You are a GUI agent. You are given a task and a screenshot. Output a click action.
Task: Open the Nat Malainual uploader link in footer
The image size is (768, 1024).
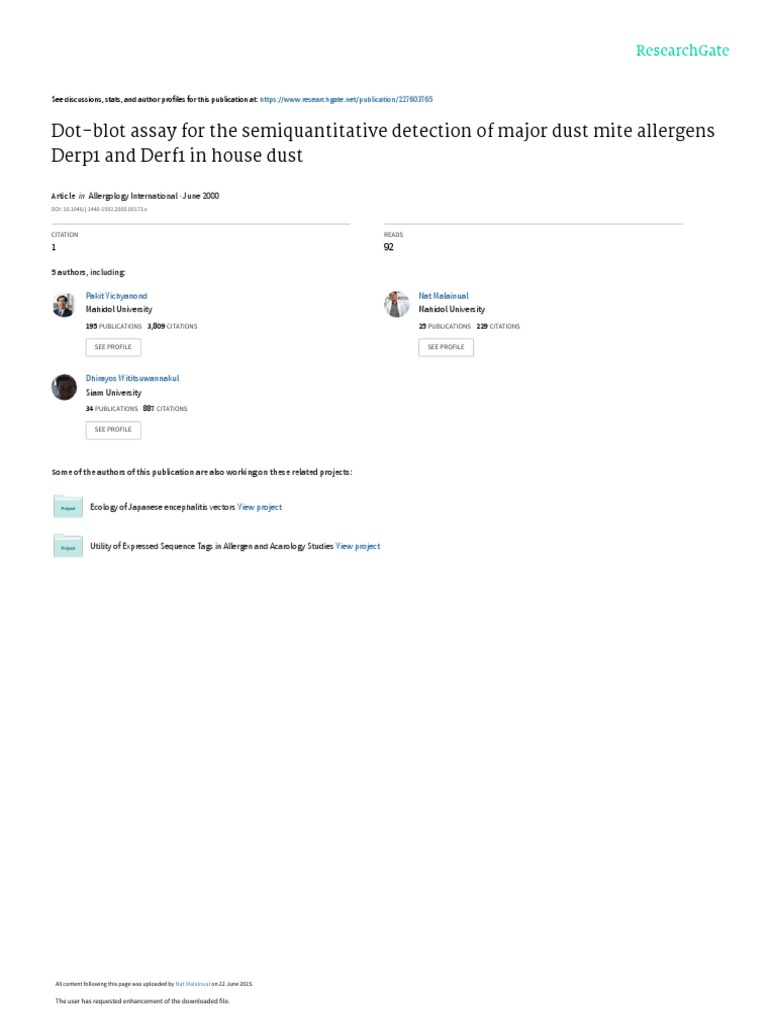pyautogui.click(x=193, y=984)
